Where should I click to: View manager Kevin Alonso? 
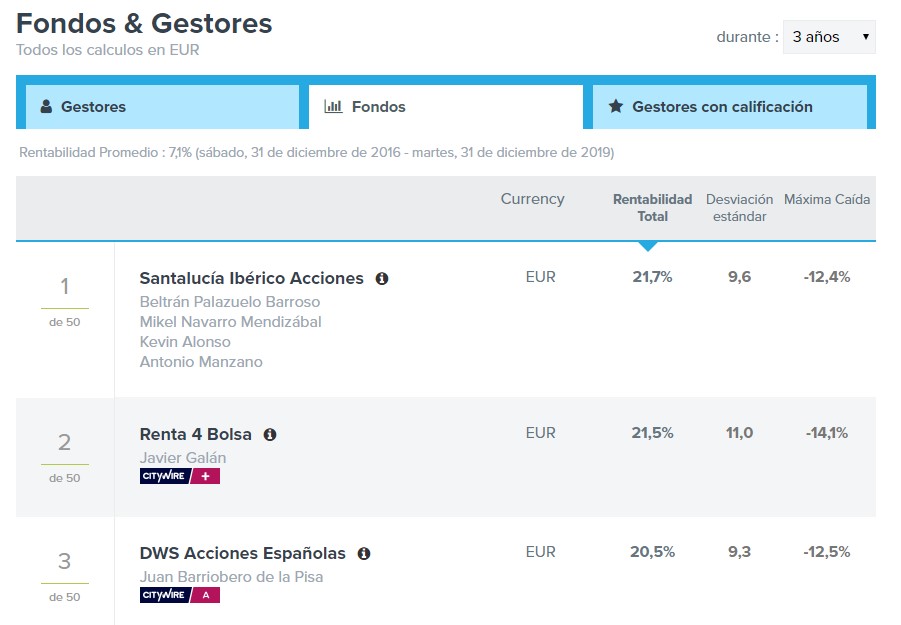[x=185, y=342]
